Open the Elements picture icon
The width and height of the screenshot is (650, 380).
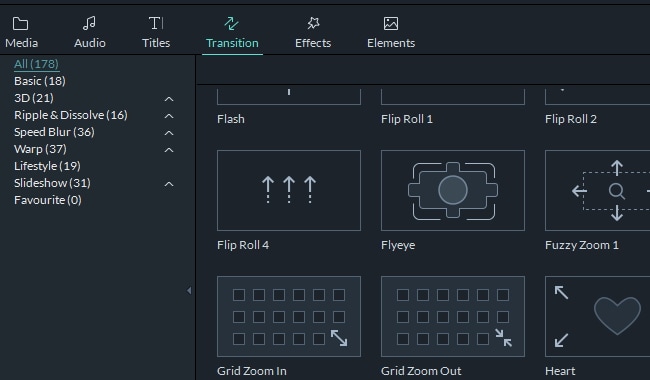[x=391, y=24]
